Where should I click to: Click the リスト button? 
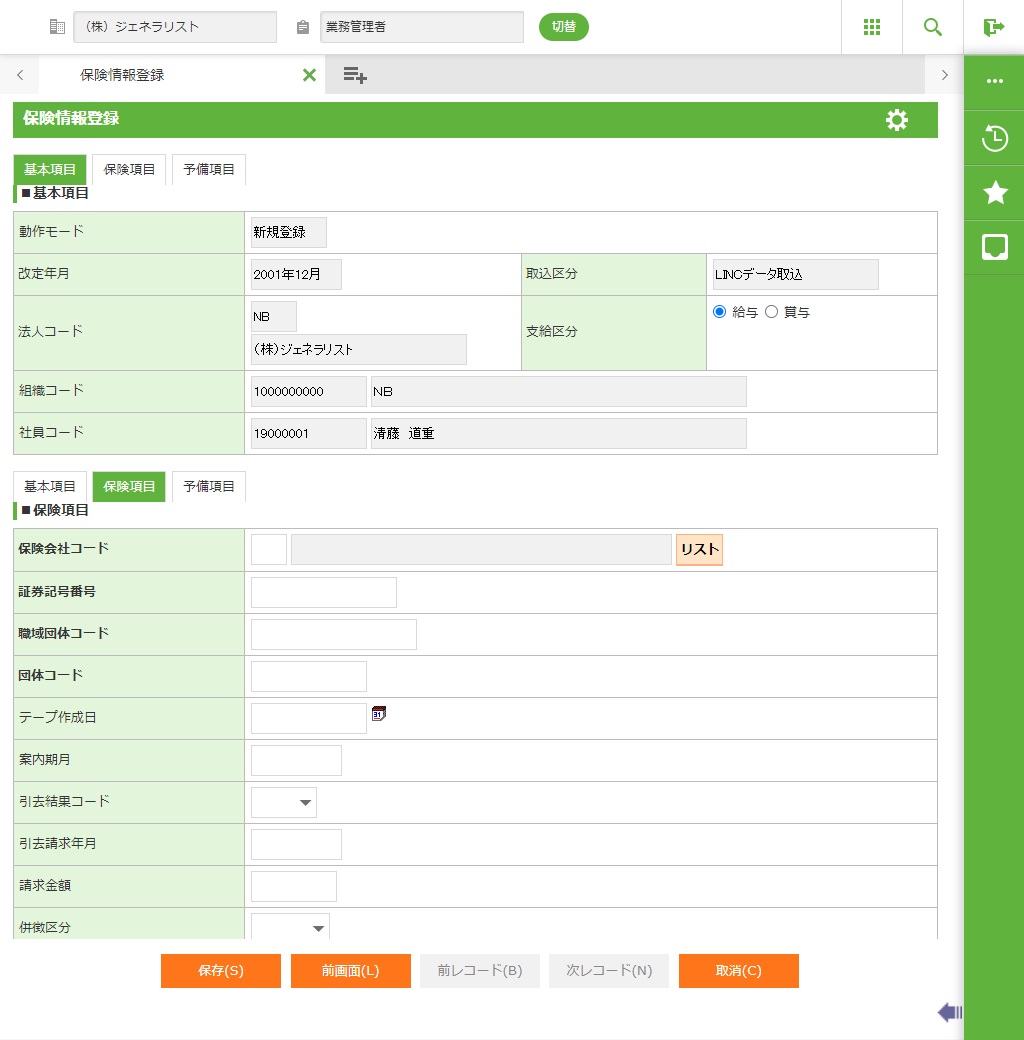pyautogui.click(x=699, y=550)
